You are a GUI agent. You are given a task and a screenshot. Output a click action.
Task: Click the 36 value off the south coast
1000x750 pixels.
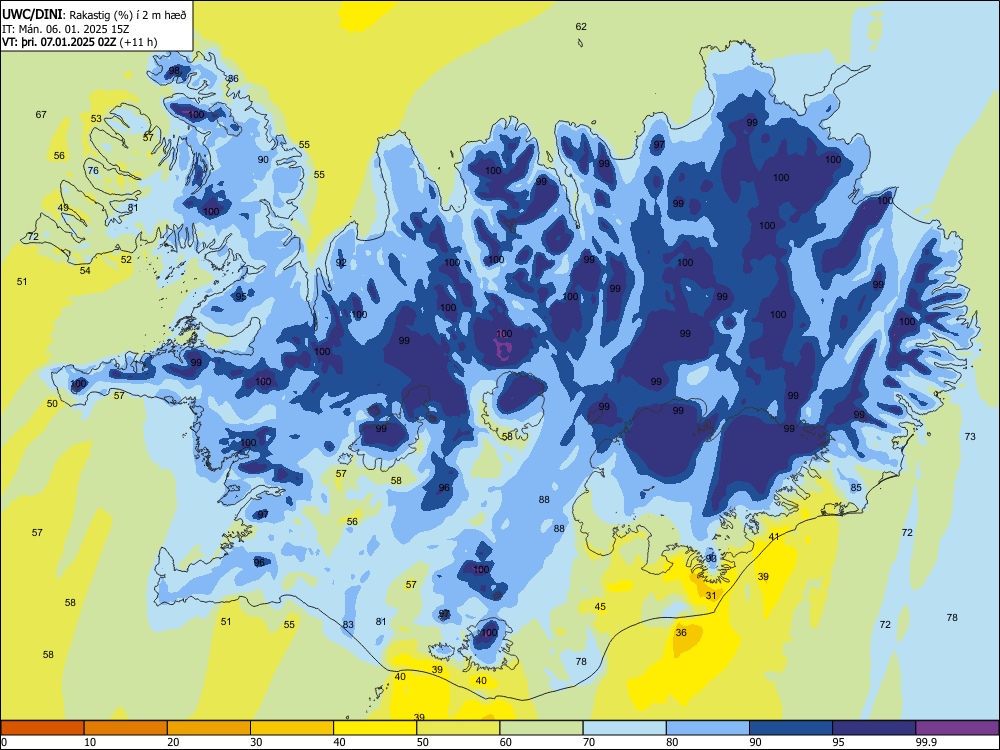tap(681, 633)
